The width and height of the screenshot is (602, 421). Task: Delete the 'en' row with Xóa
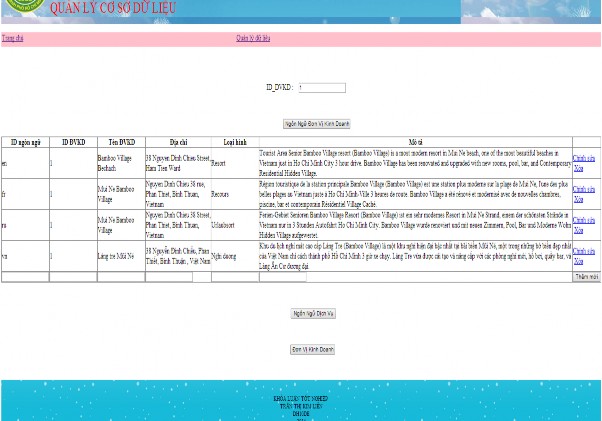tap(579, 168)
